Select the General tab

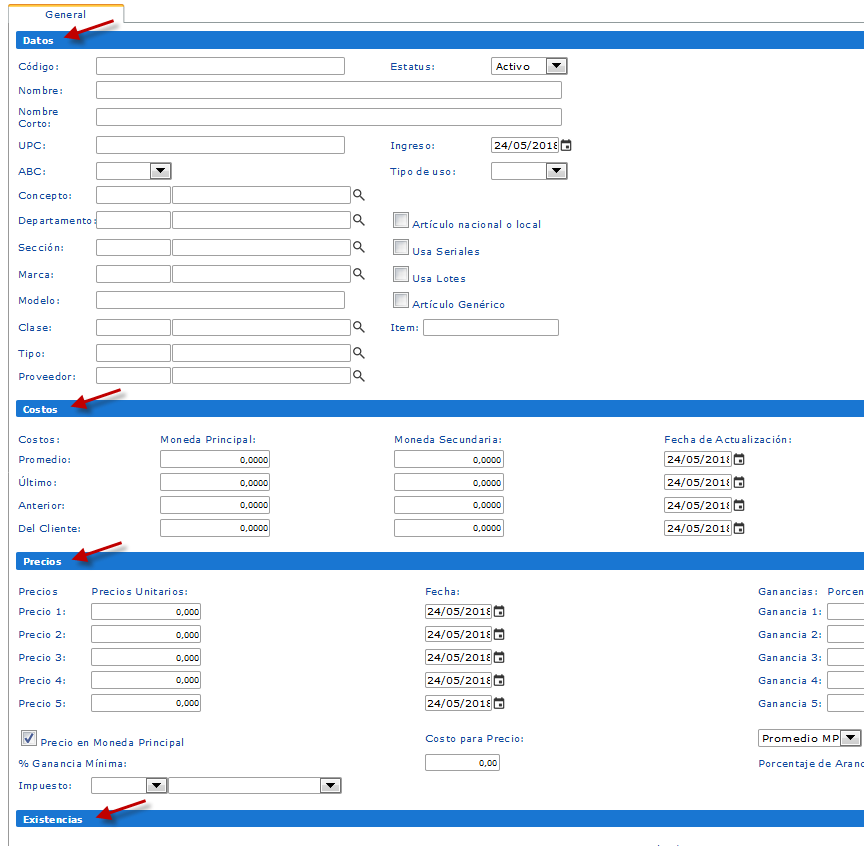click(x=66, y=15)
